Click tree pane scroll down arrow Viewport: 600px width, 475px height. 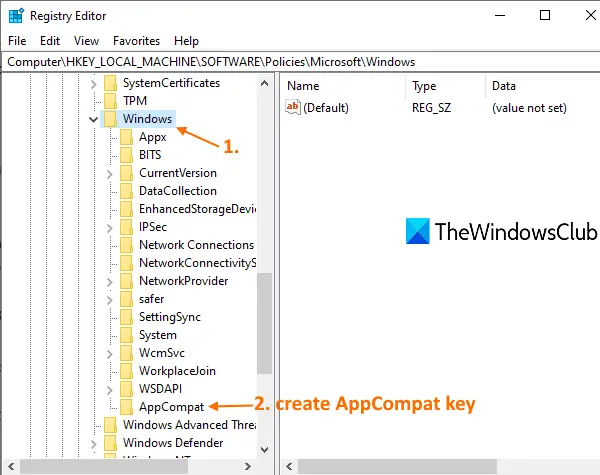[264, 449]
